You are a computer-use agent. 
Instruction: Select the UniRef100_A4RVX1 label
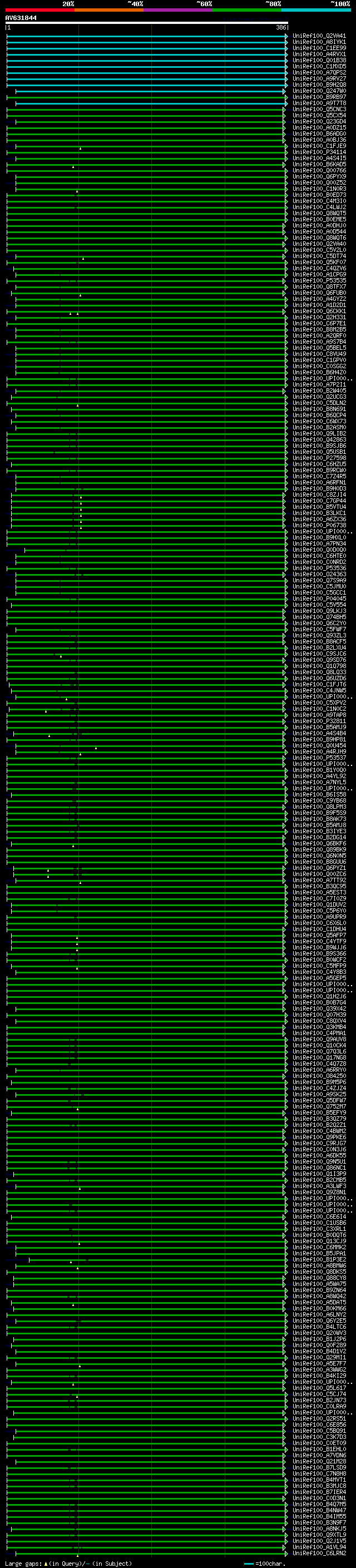click(319, 54)
